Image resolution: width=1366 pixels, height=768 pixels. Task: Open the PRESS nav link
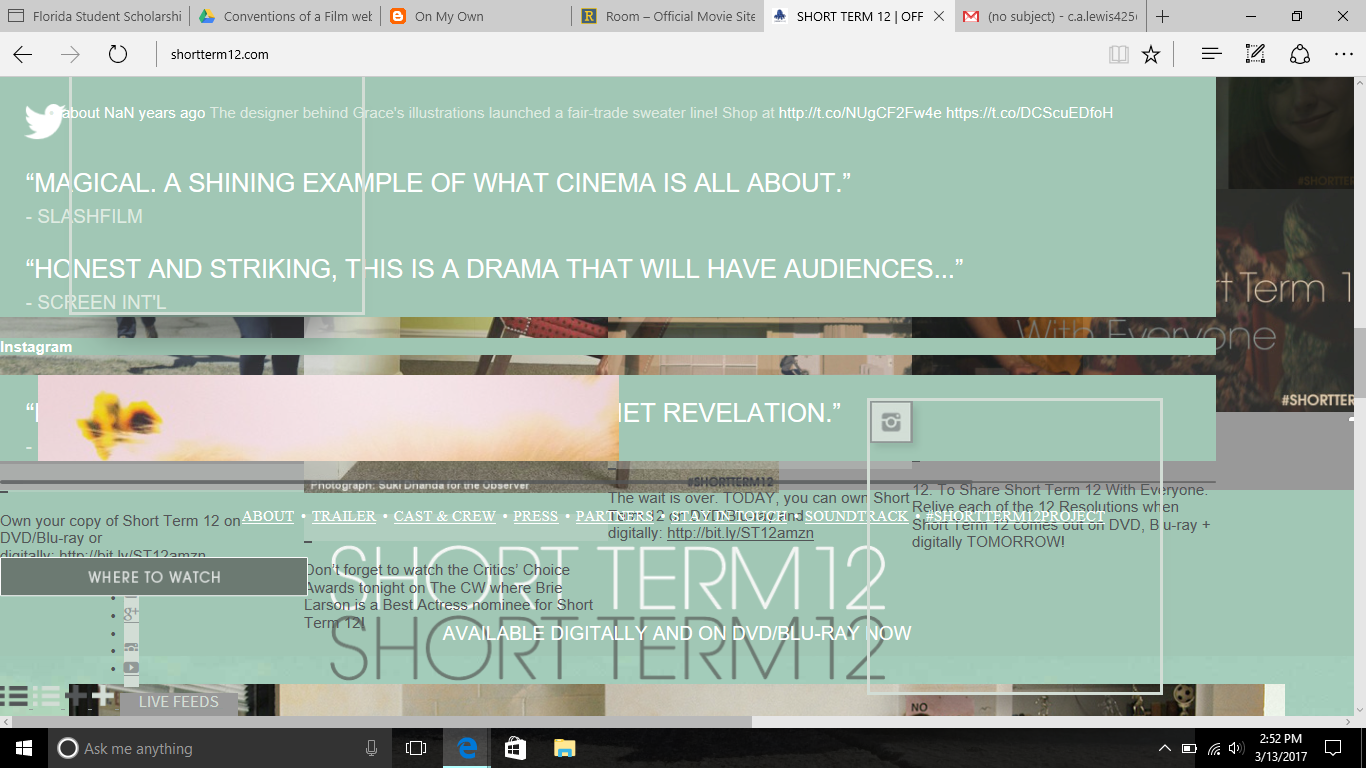point(536,517)
